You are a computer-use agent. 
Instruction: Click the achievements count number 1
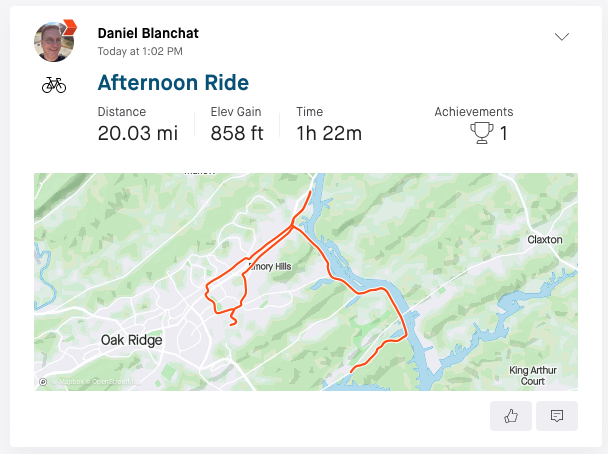tap(504, 133)
